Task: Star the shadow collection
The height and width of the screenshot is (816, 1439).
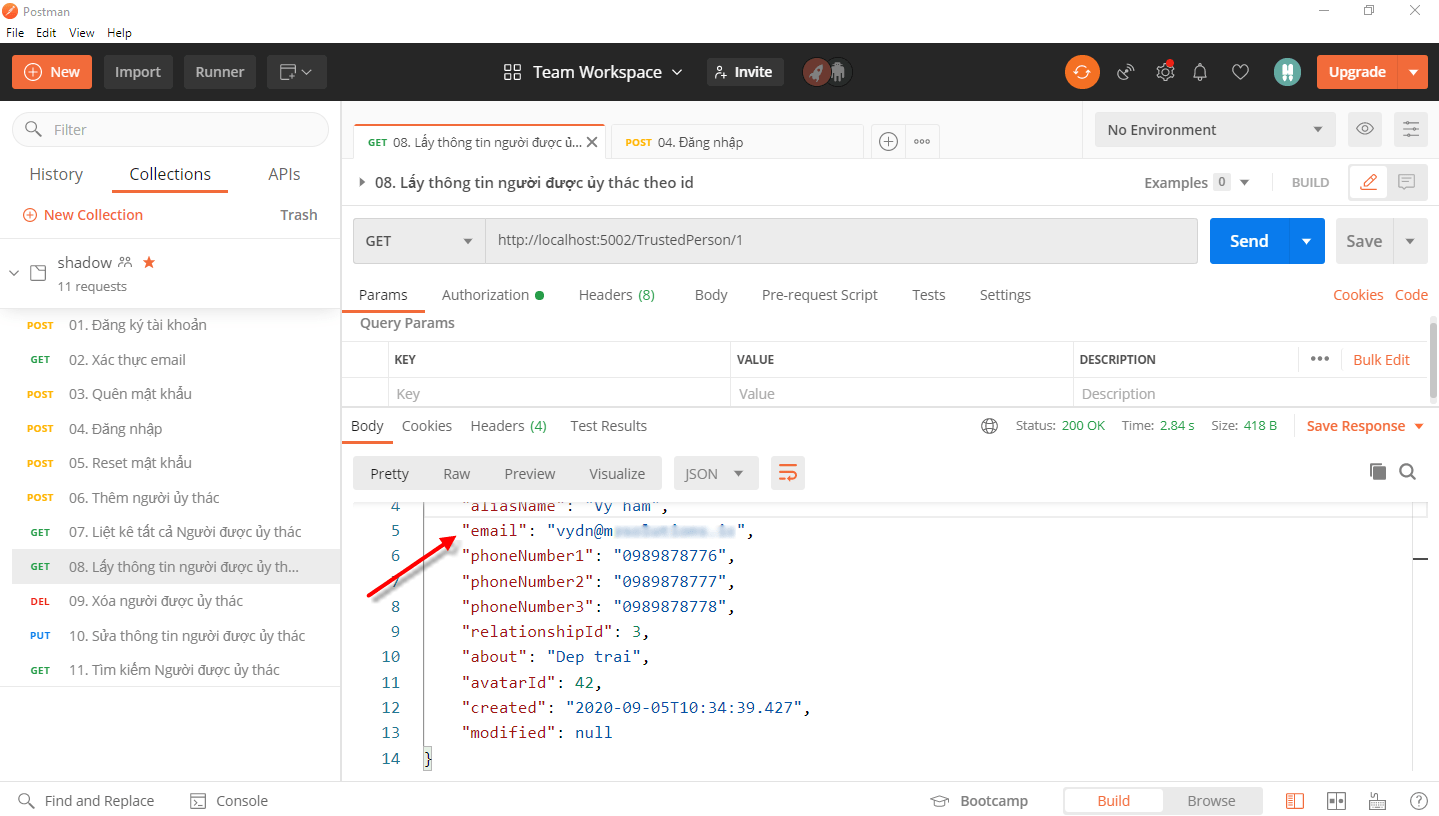Action: pyautogui.click(x=149, y=262)
